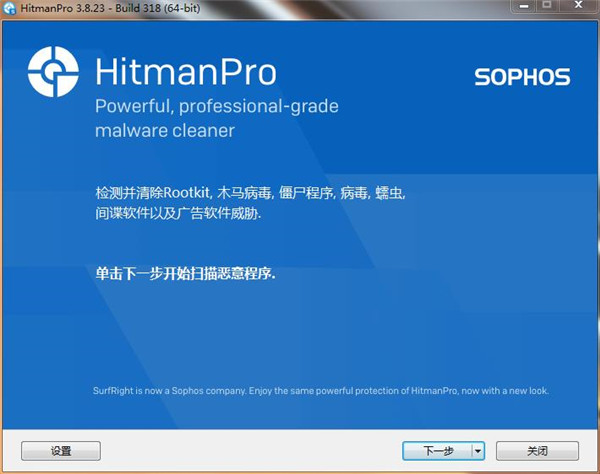Click the window title 'HitmanPro 3.8.23 - Build 318'
Viewport: 600px width, 474px height.
(111, 8)
